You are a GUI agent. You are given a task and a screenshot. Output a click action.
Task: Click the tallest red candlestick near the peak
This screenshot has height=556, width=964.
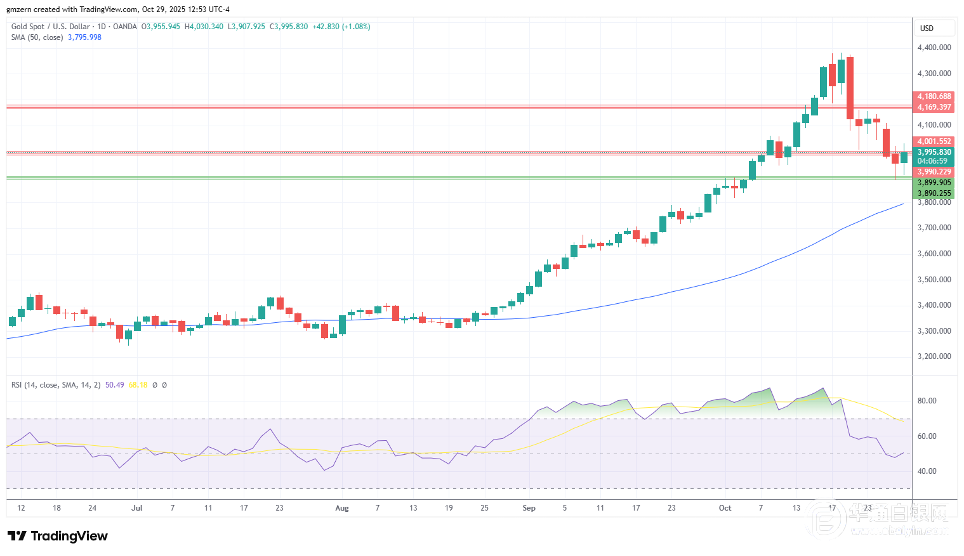[x=849, y=88]
